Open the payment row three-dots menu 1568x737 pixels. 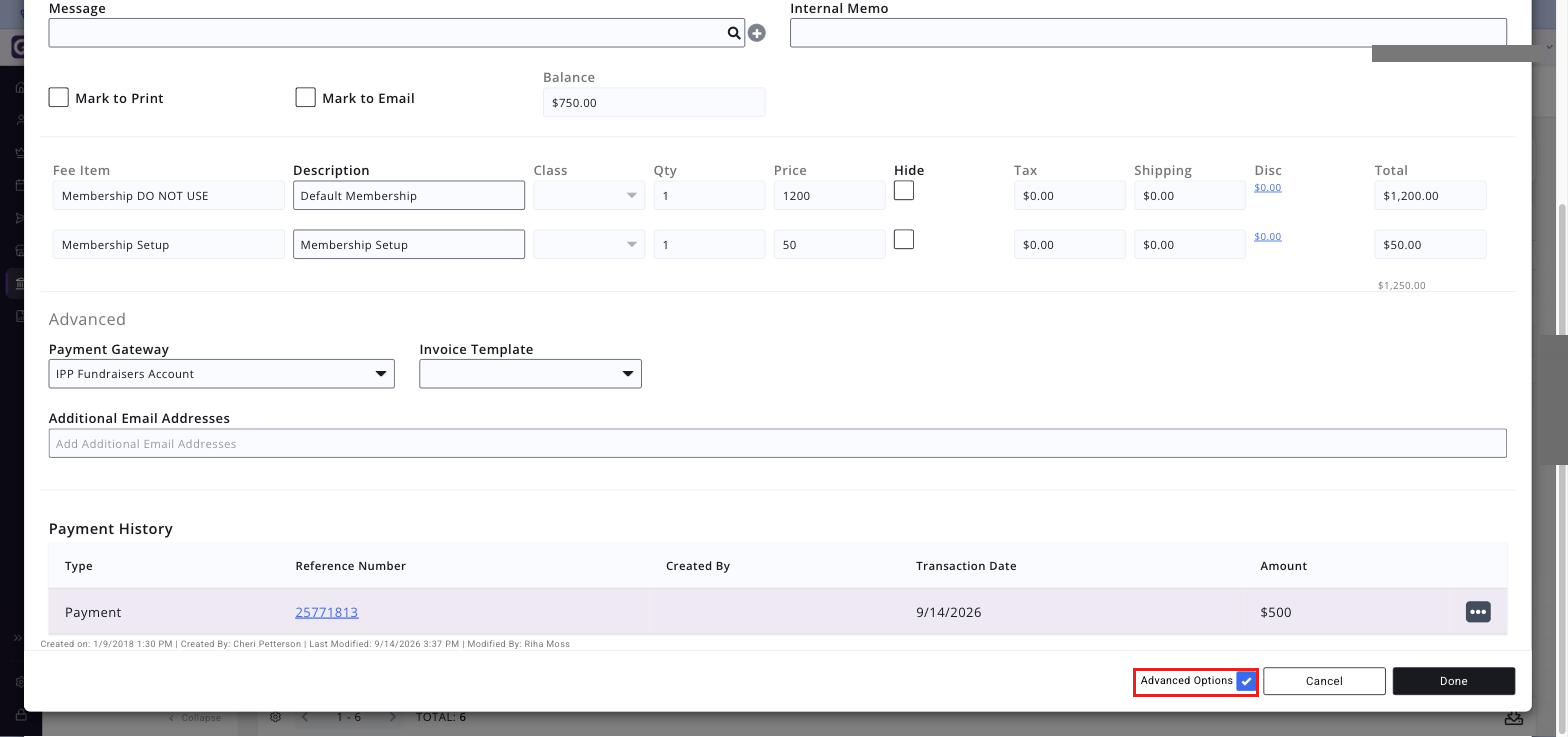pyautogui.click(x=1478, y=612)
